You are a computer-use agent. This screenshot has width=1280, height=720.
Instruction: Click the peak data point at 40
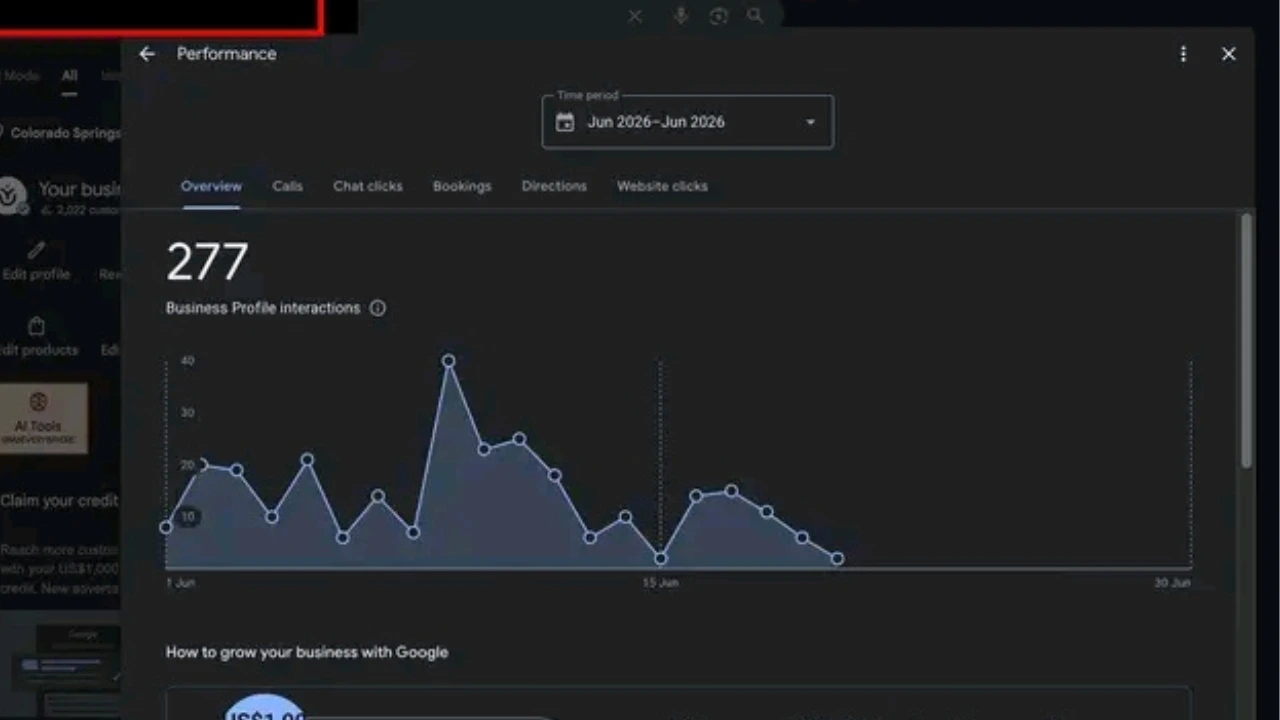[449, 361]
